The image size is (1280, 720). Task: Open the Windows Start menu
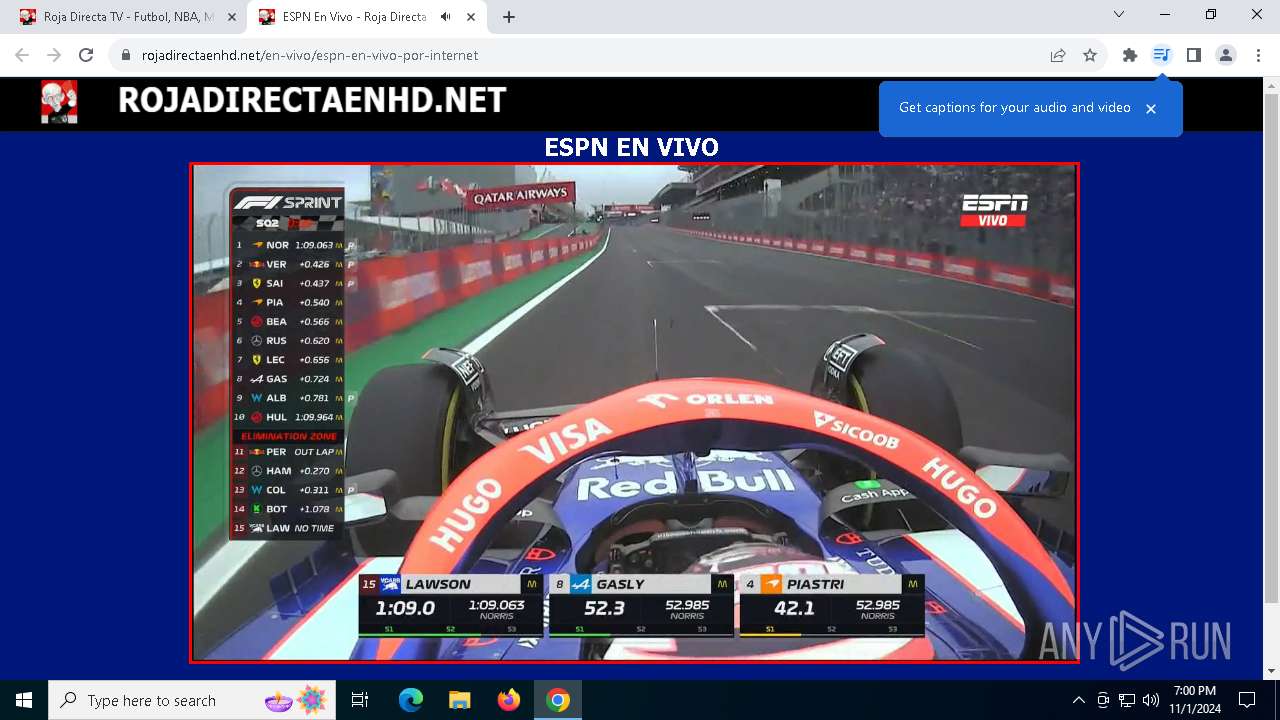24,700
